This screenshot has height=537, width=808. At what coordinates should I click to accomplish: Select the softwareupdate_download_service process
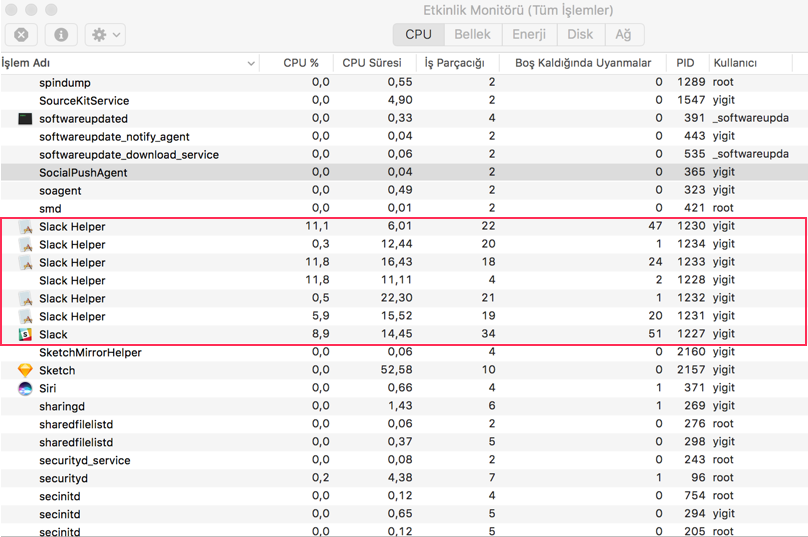coord(404,155)
